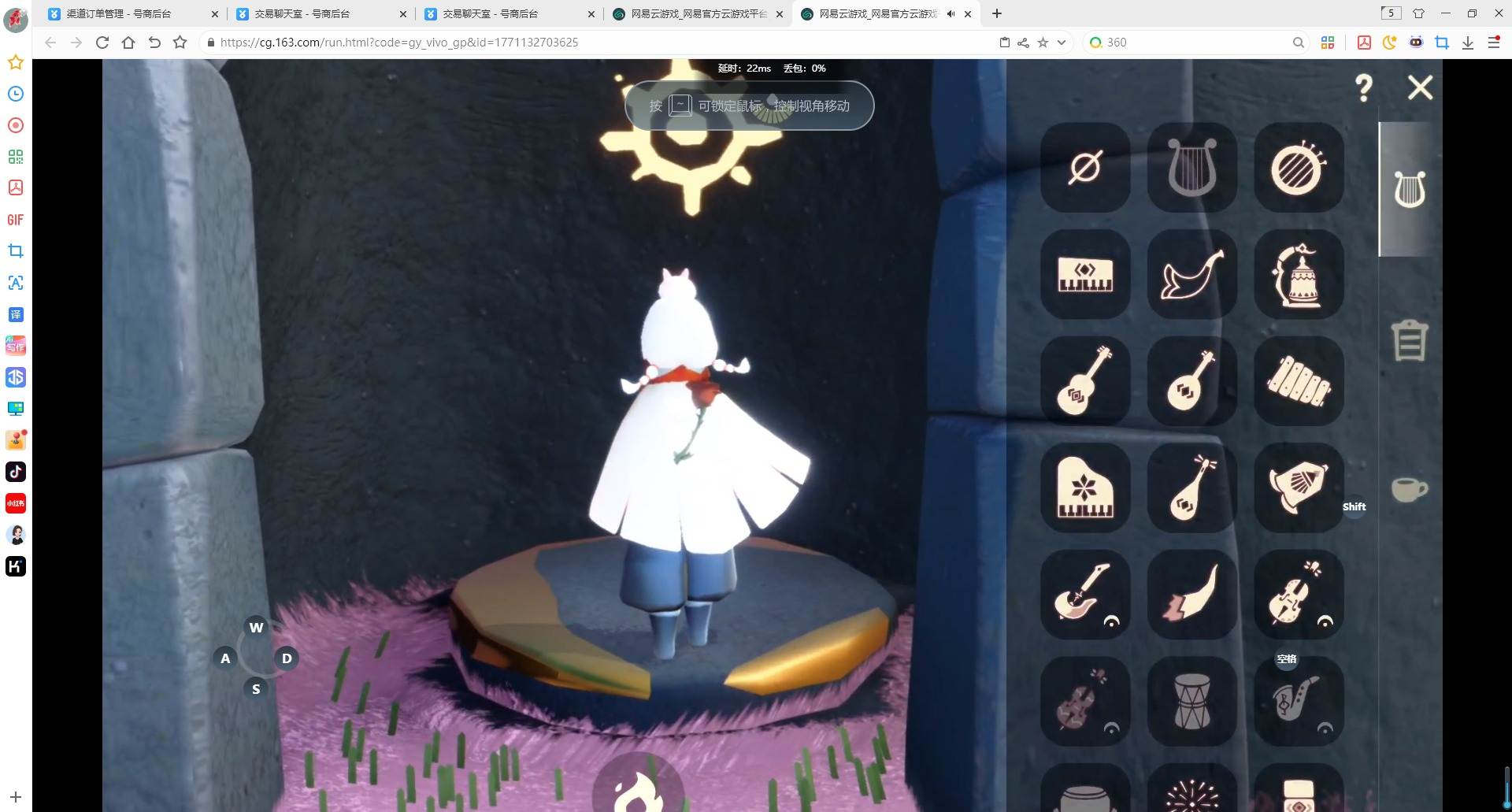Open the 译 translate sidebar tool
Image resolution: width=1512 pixels, height=812 pixels.
coord(16,314)
